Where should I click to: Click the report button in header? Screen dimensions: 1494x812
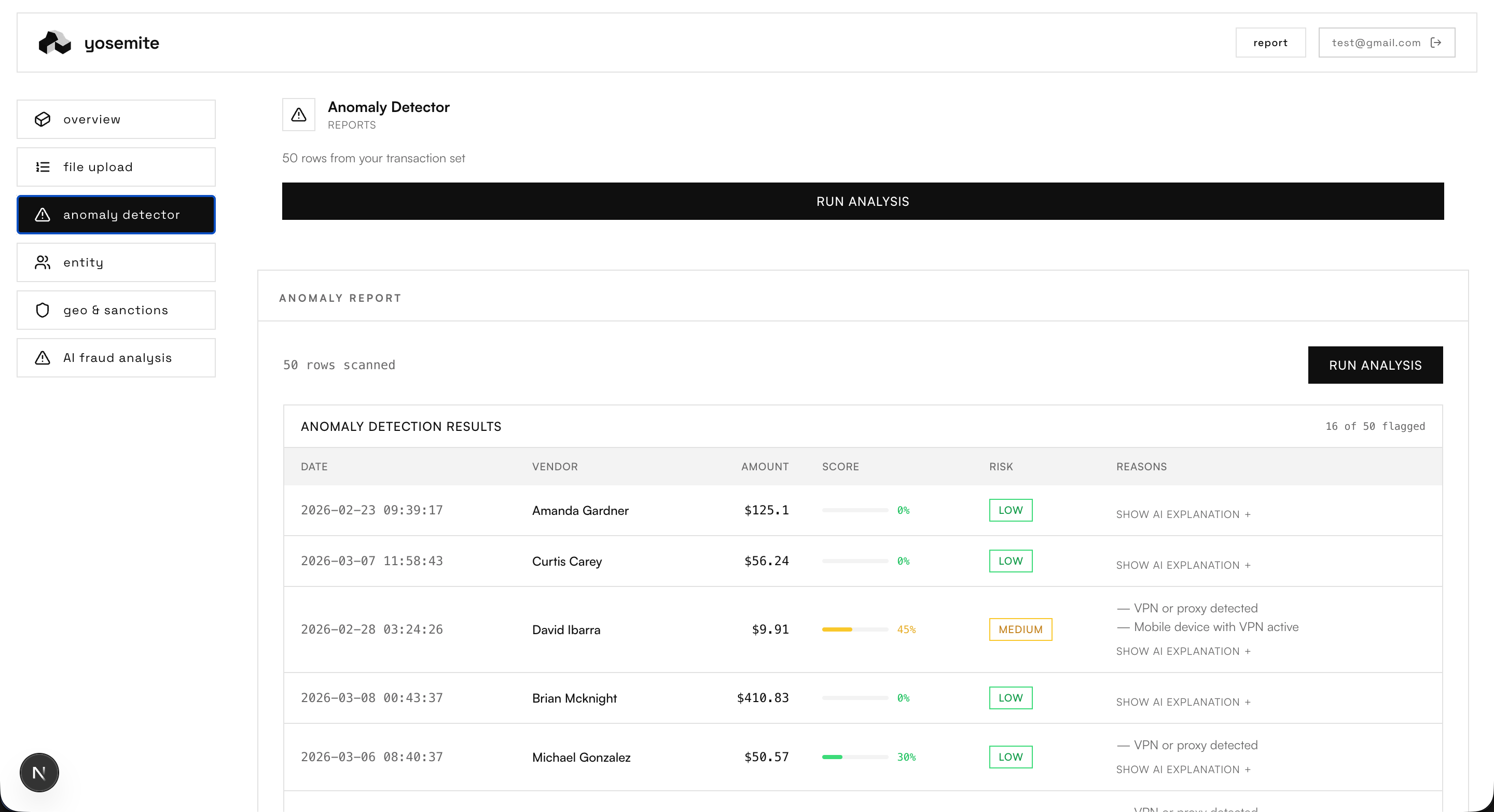click(x=1270, y=43)
